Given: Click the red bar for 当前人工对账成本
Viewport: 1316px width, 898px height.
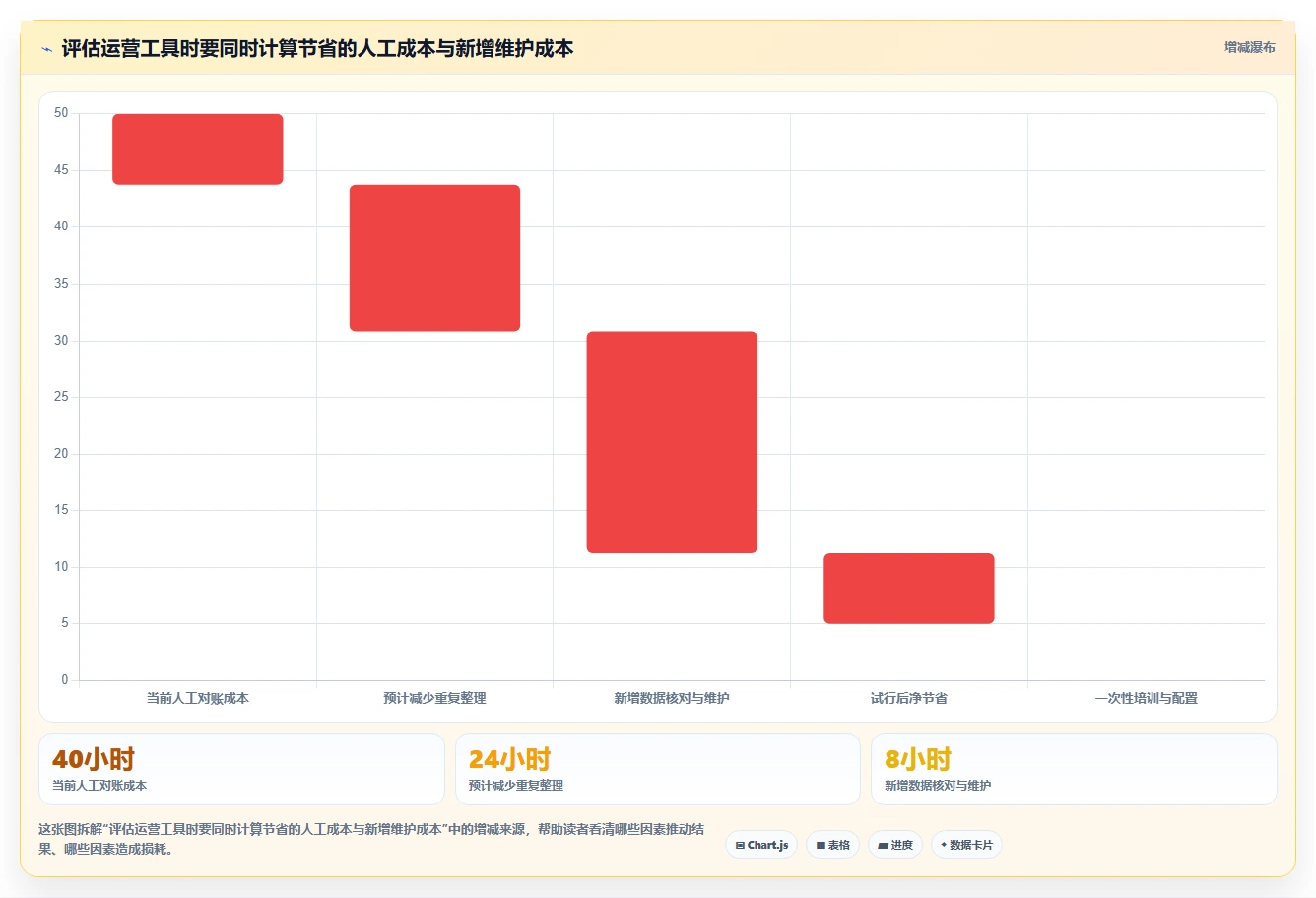Looking at the screenshot, I should coord(198,150).
